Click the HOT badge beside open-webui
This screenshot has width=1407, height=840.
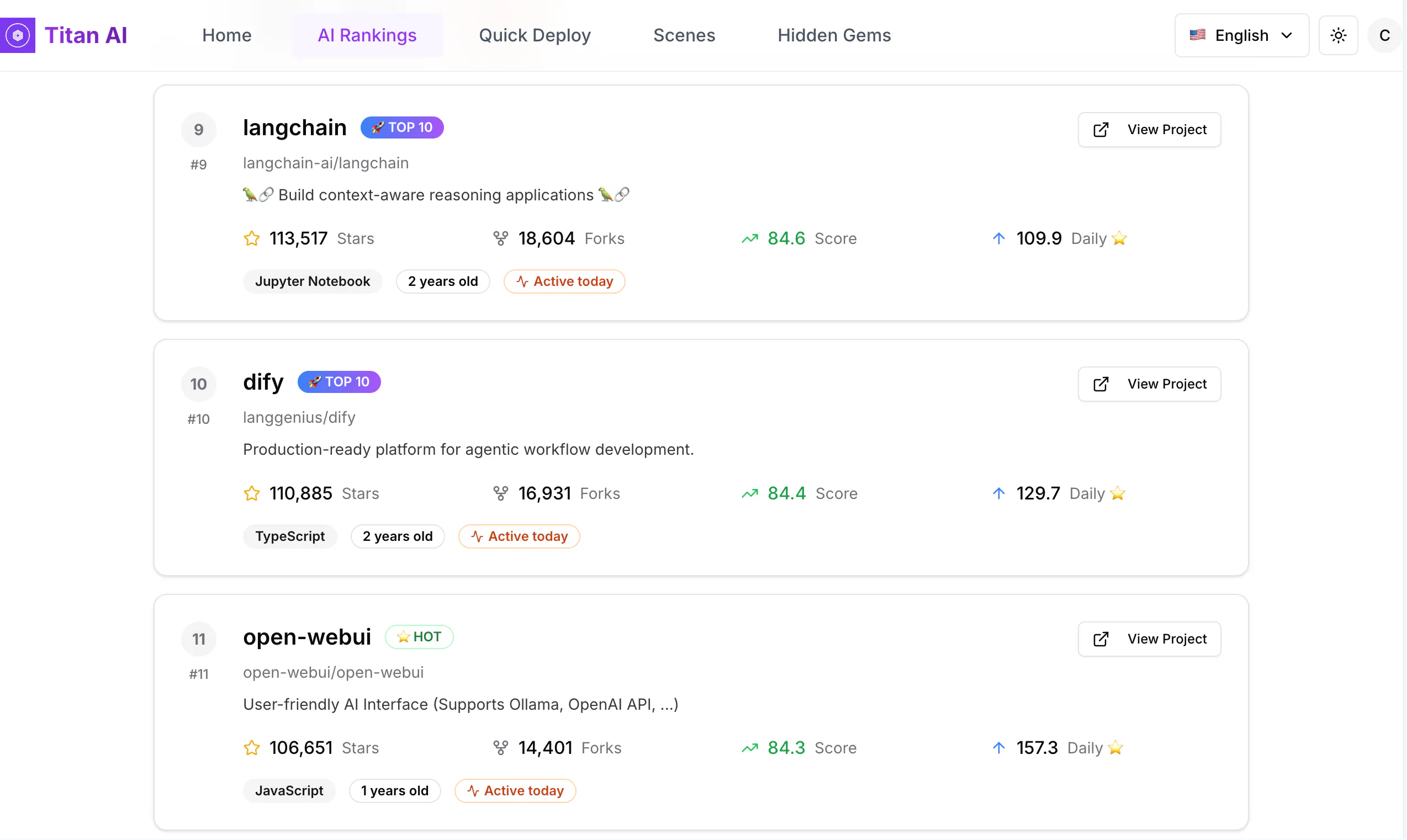pyautogui.click(x=420, y=637)
